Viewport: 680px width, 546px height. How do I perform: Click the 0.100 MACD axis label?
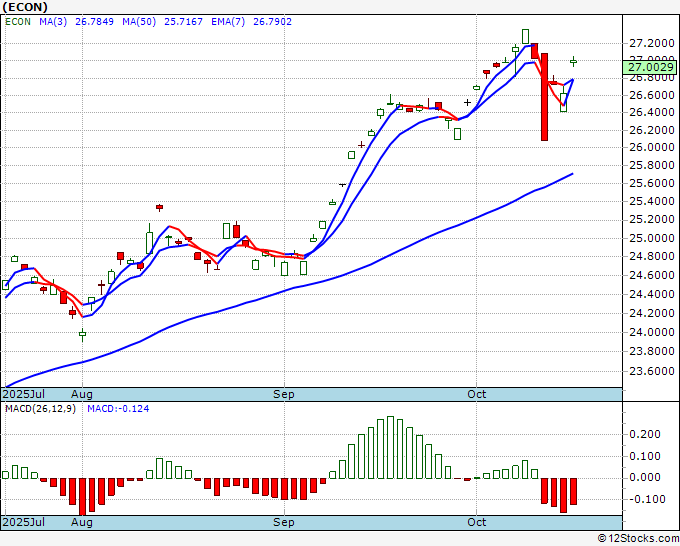pyautogui.click(x=644, y=456)
